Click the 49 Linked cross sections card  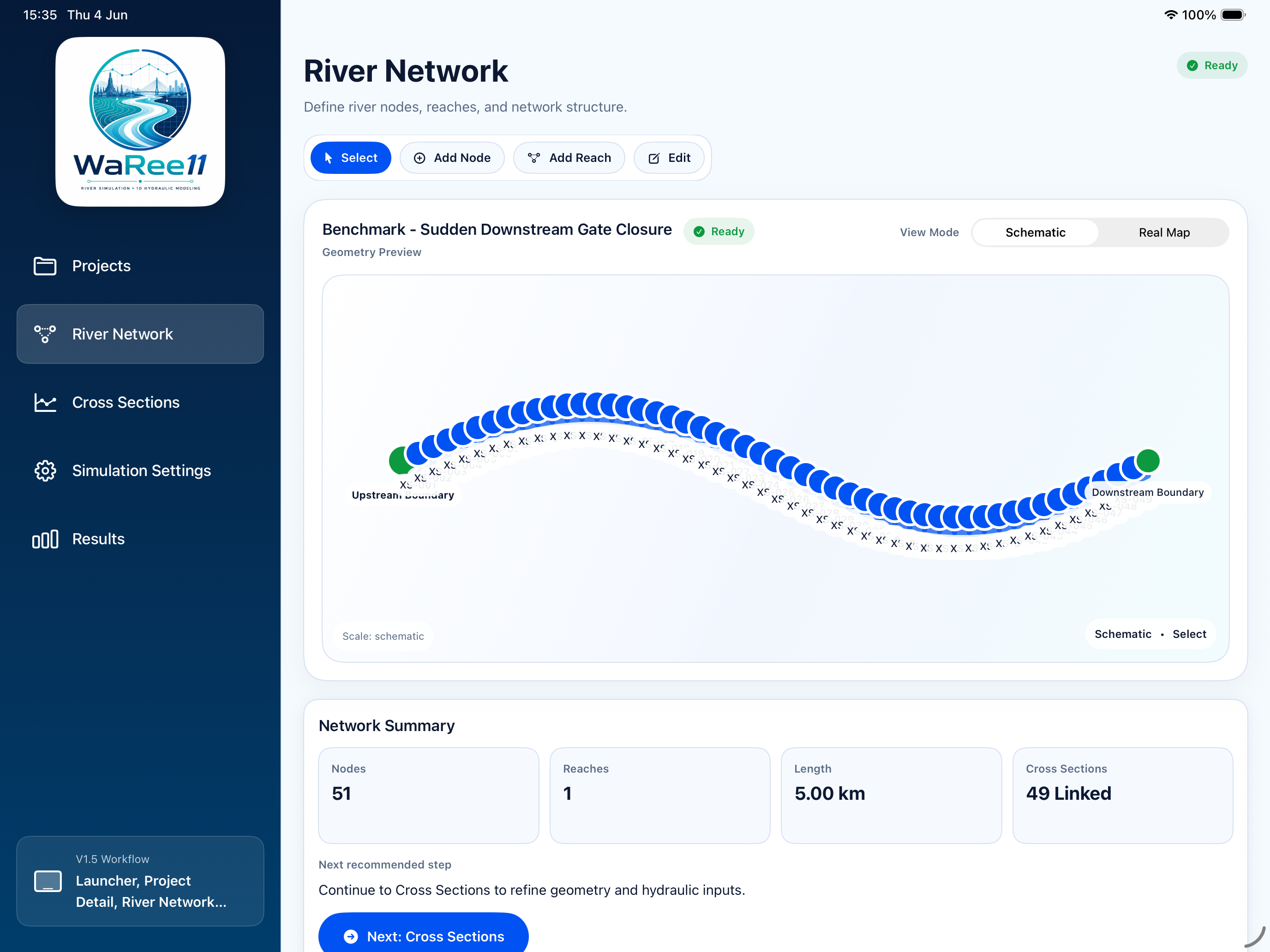[1122, 795]
